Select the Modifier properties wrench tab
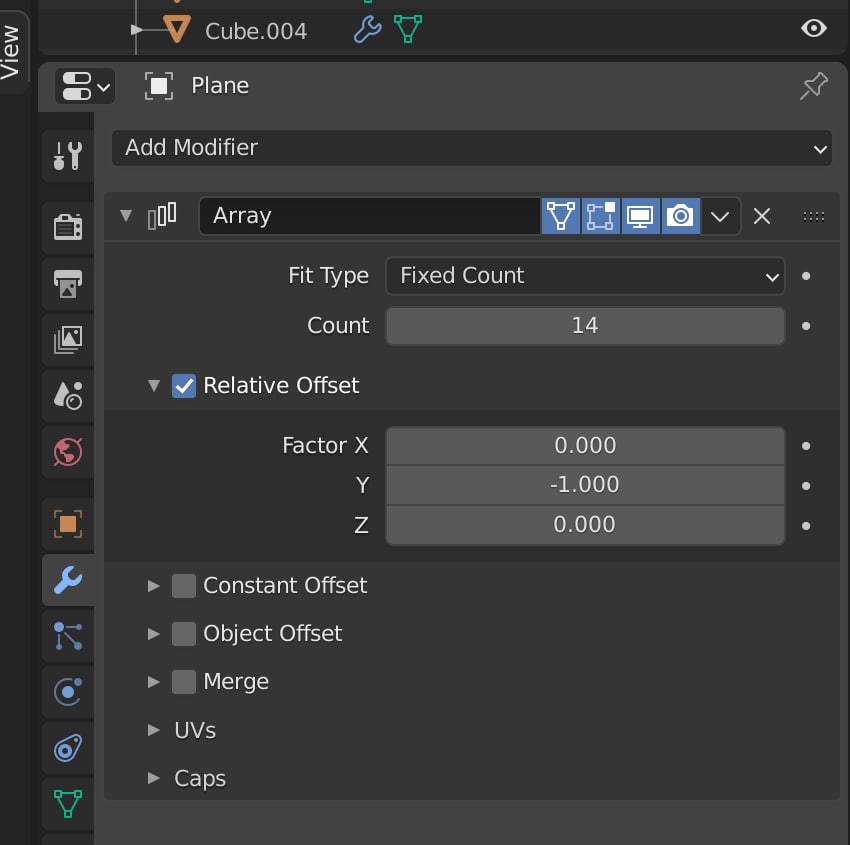This screenshot has width=850, height=845. [x=68, y=580]
